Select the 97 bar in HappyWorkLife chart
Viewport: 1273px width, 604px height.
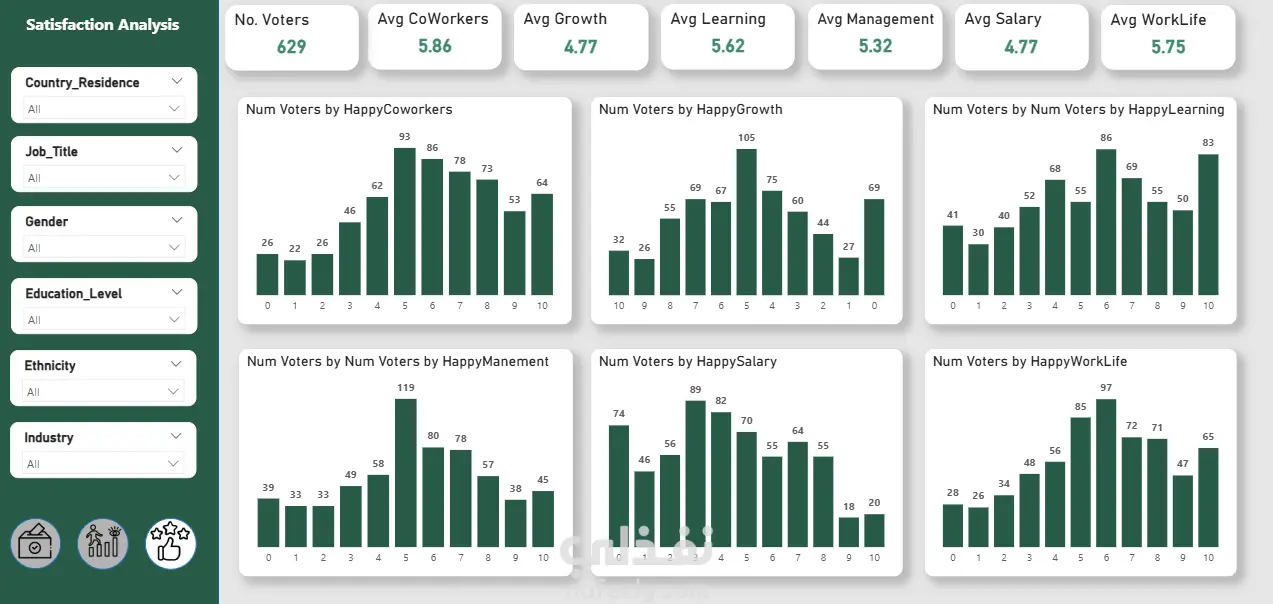point(1105,472)
